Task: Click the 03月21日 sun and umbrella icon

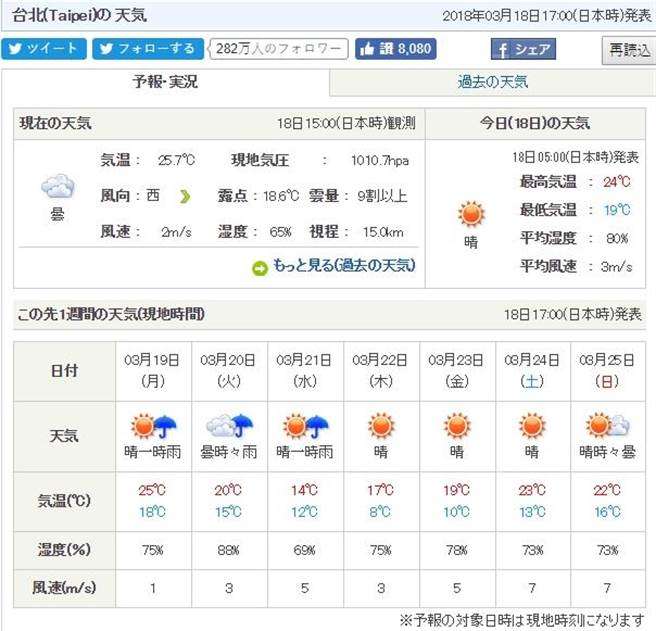Action: coord(305,427)
